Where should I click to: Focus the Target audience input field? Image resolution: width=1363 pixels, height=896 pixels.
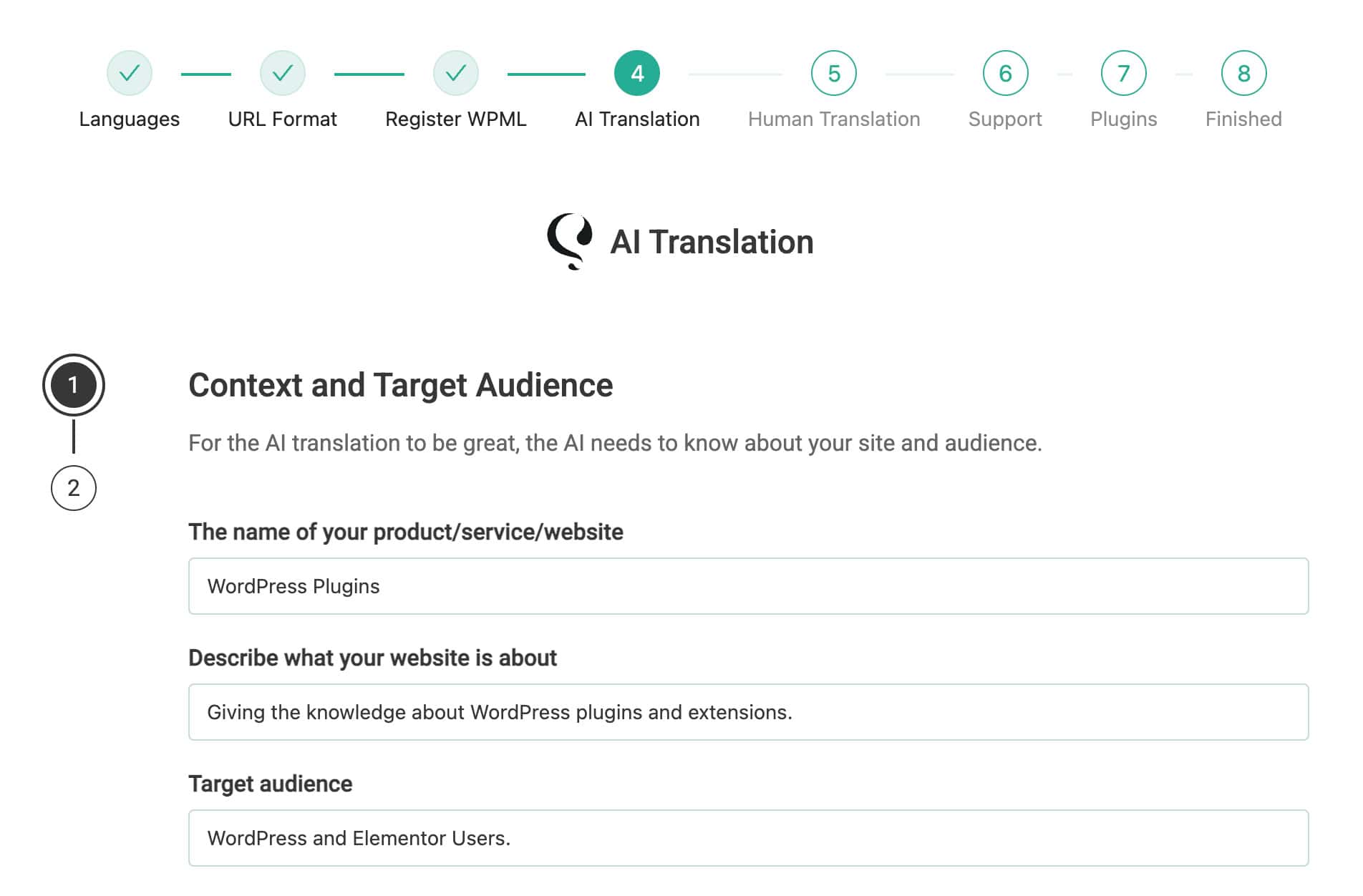749,838
